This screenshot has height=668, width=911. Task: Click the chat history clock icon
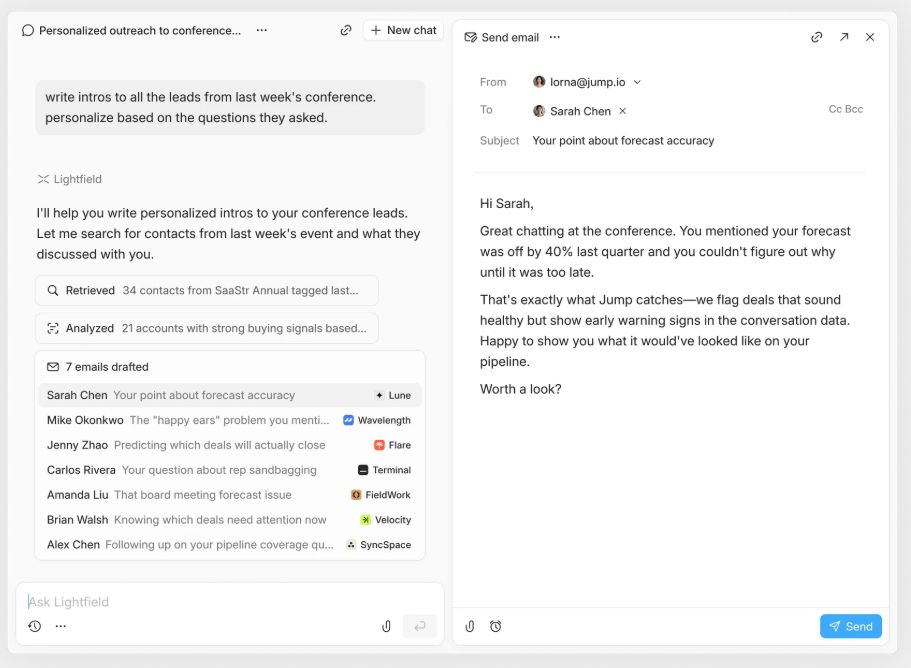35,626
